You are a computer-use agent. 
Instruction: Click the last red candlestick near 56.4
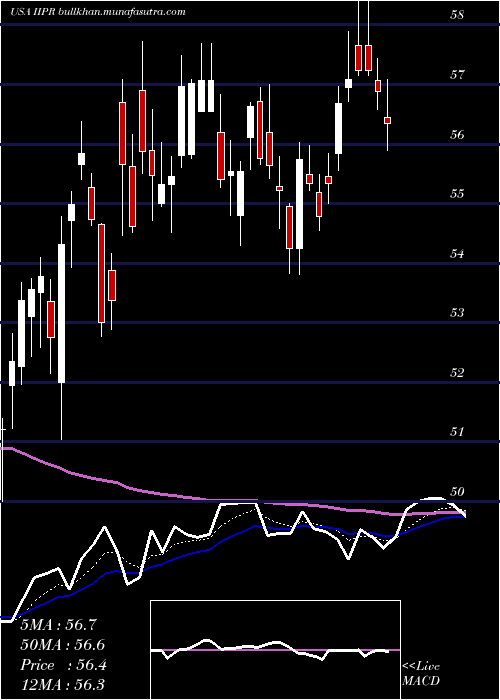(x=388, y=121)
